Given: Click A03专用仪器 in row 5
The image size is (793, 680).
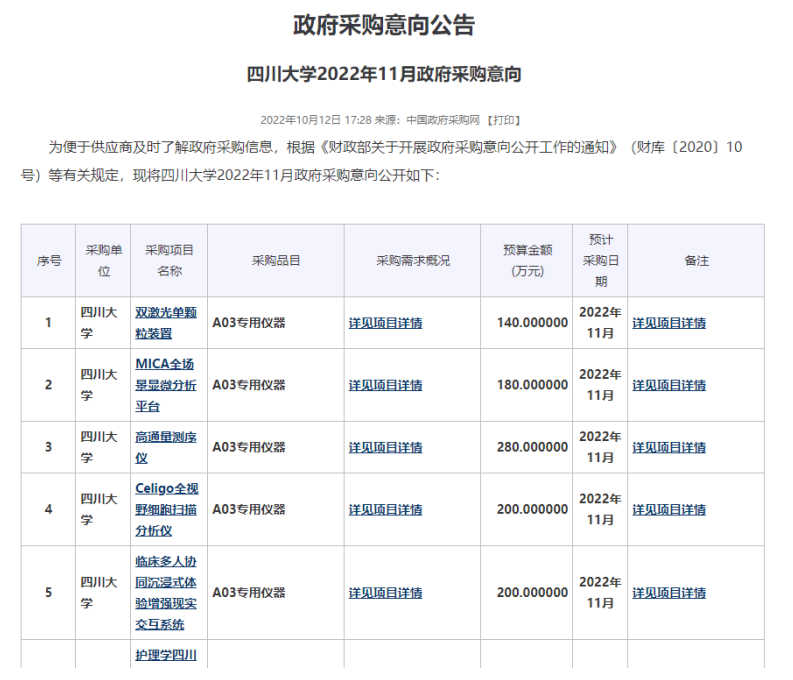Looking at the screenshot, I should tap(249, 593).
